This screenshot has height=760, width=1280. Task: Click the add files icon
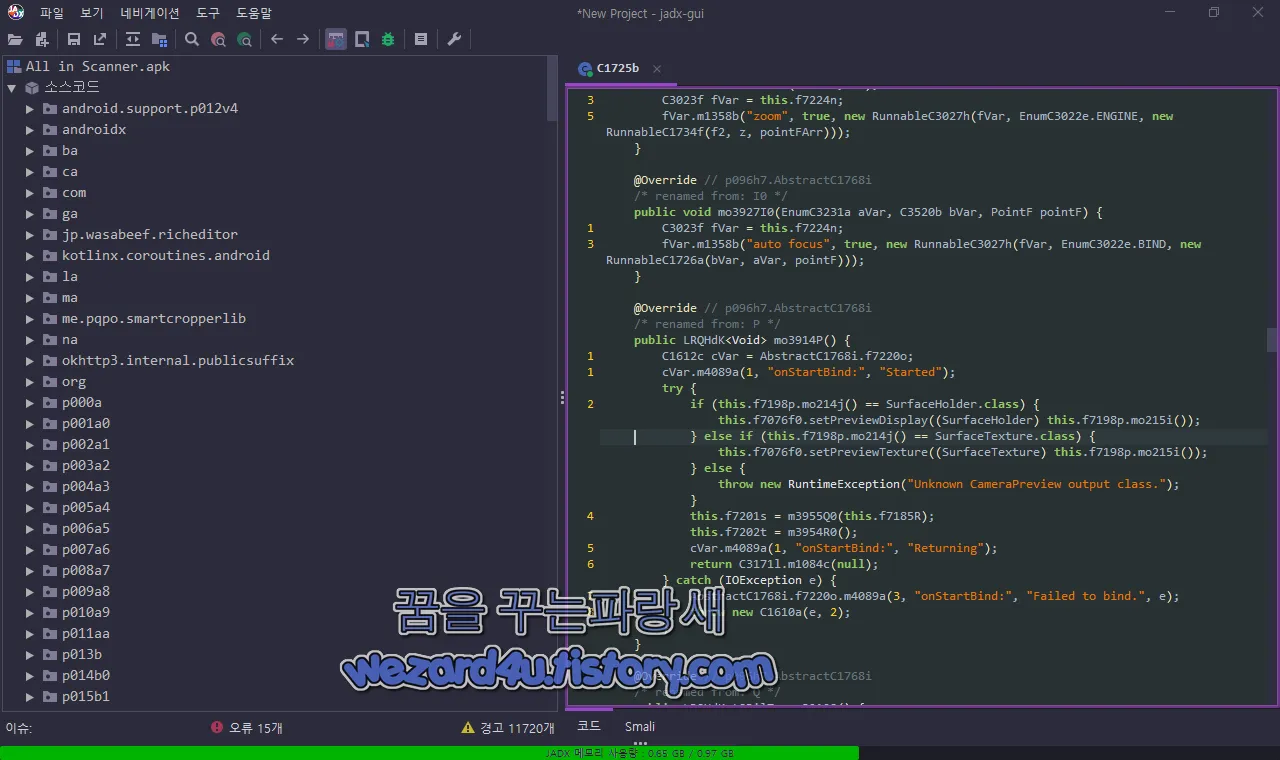point(42,39)
